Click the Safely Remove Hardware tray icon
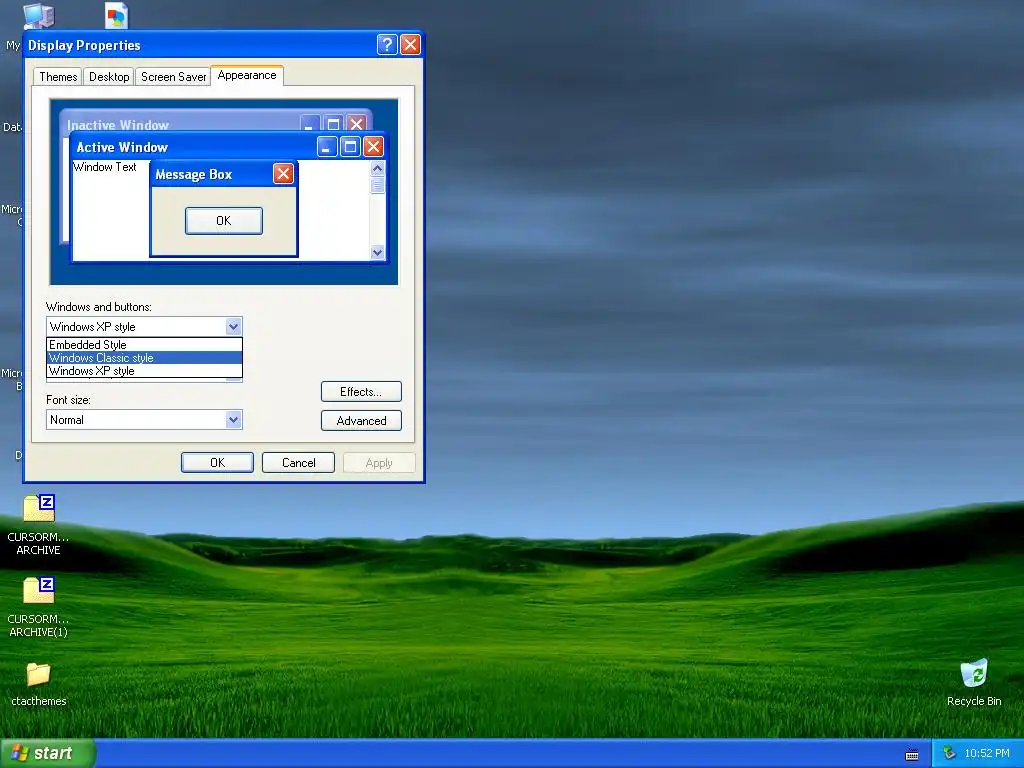Image resolution: width=1024 pixels, height=768 pixels. (949, 753)
